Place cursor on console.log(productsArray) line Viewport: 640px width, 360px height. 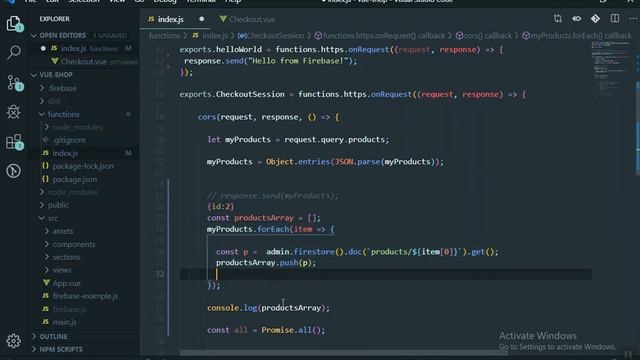click(x=268, y=308)
